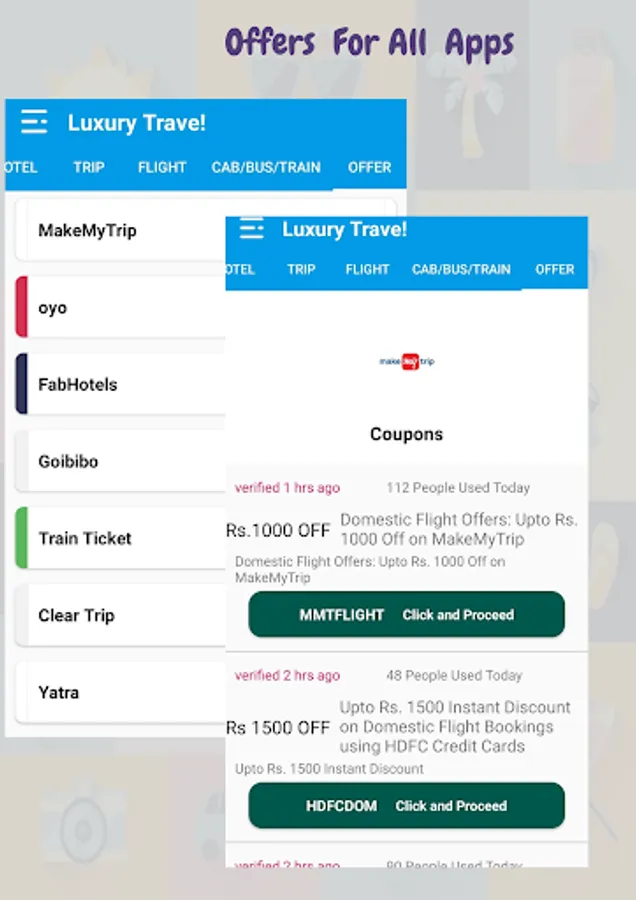The width and height of the screenshot is (636, 900).
Task: Open the Yatra list item
Action: [x=121, y=692]
